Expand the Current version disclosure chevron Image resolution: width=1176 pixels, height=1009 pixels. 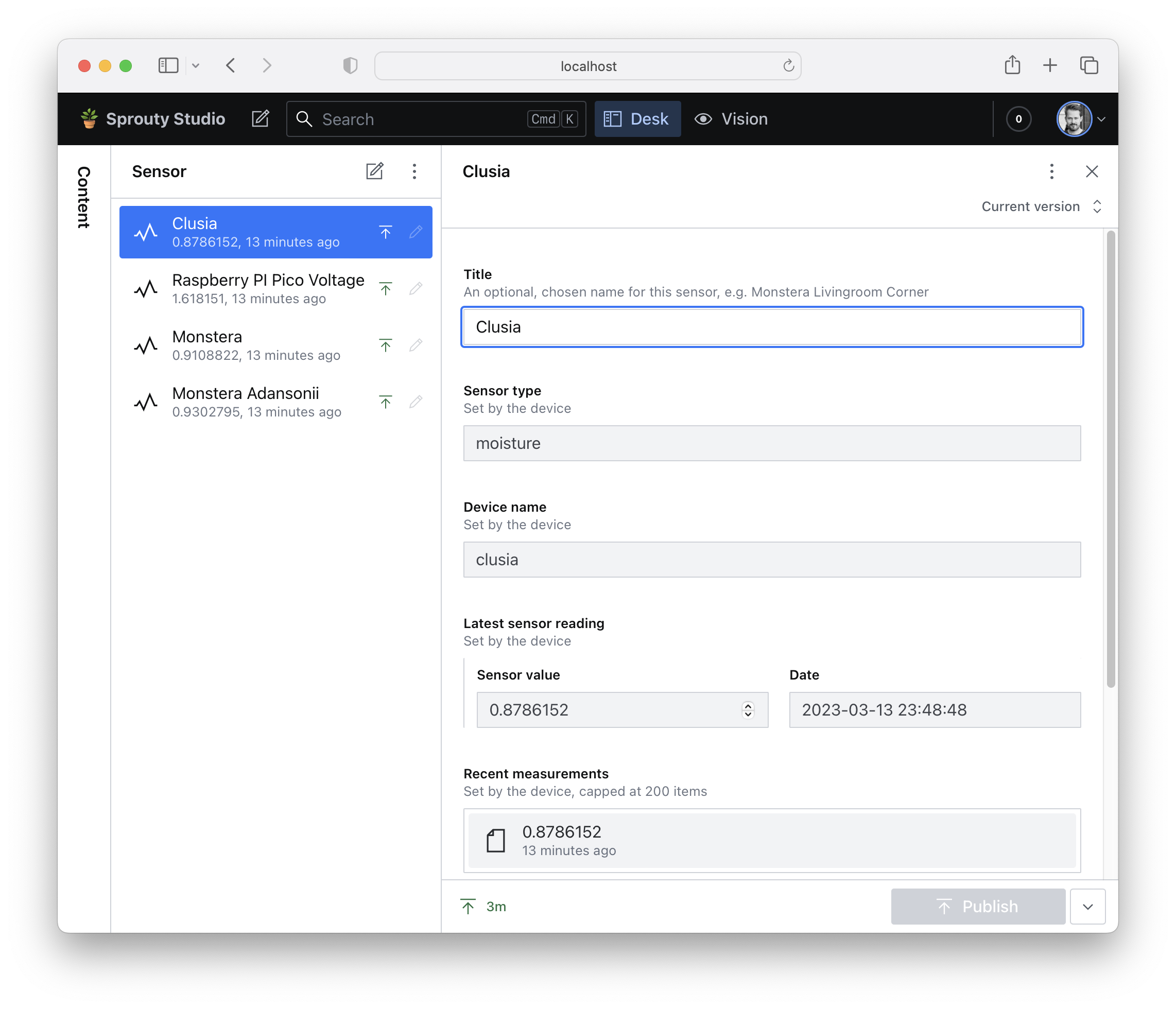pos(1096,206)
